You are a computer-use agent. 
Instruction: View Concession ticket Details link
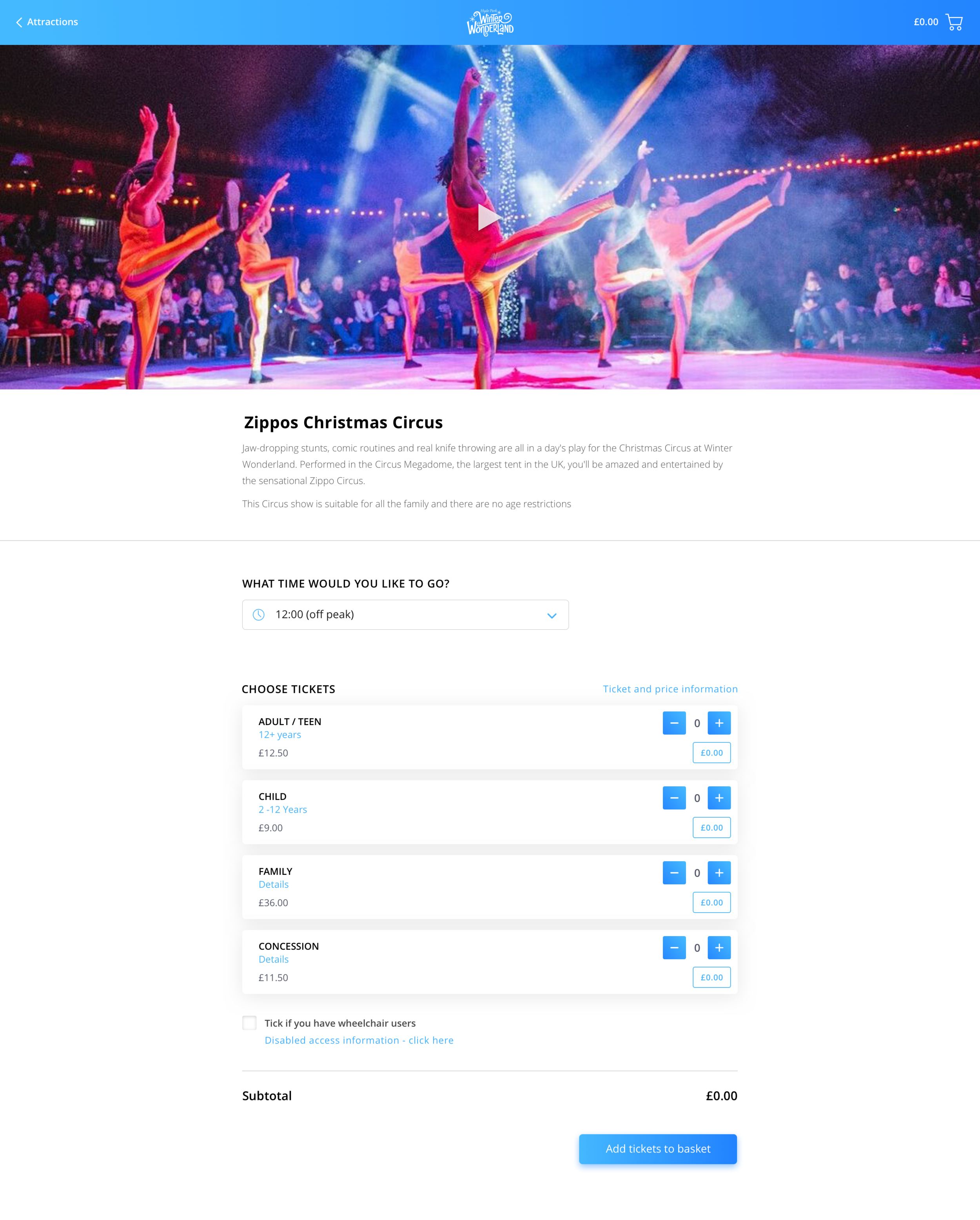[x=274, y=959]
